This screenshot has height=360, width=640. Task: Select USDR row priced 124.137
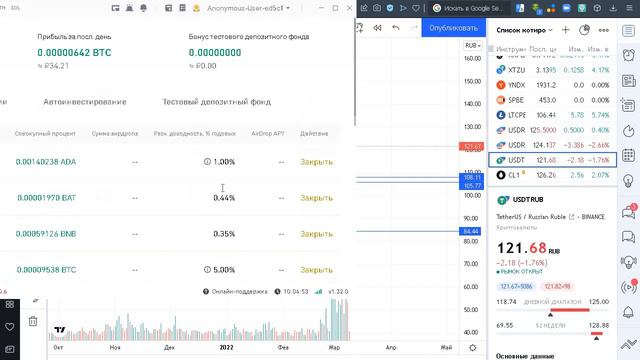click(553, 145)
